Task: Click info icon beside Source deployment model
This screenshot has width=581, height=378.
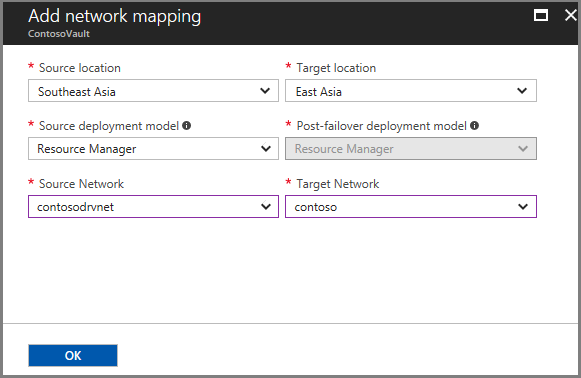Action: (x=186, y=126)
